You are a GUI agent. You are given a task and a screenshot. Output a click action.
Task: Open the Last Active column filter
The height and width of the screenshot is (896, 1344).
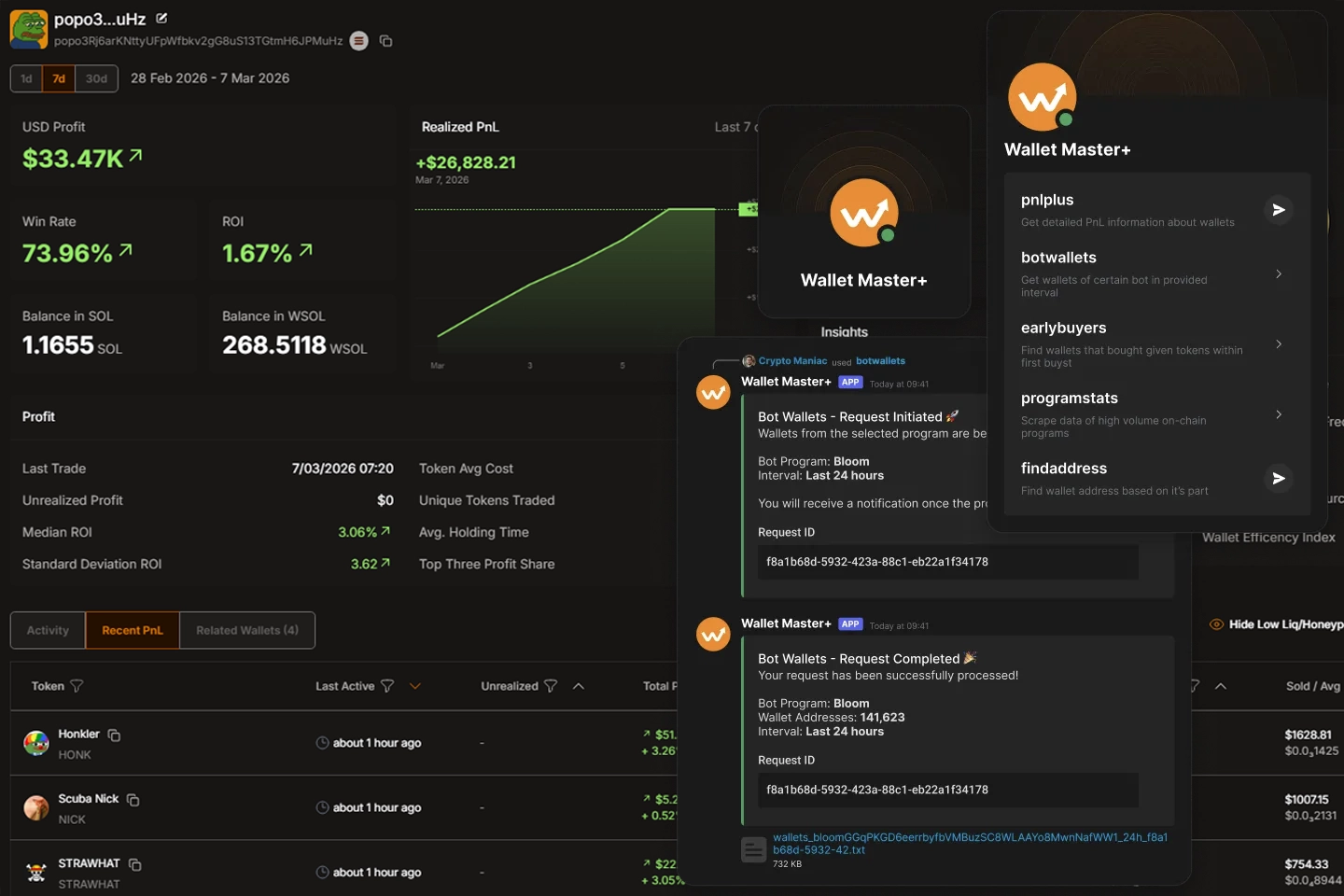click(x=387, y=686)
